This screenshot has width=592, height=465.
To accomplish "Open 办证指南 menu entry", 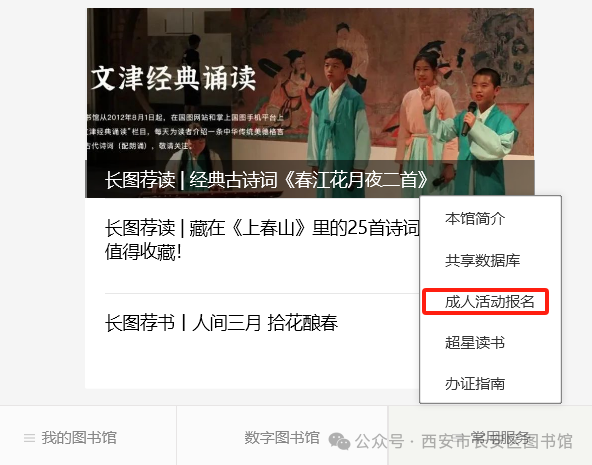I will coord(475,384).
